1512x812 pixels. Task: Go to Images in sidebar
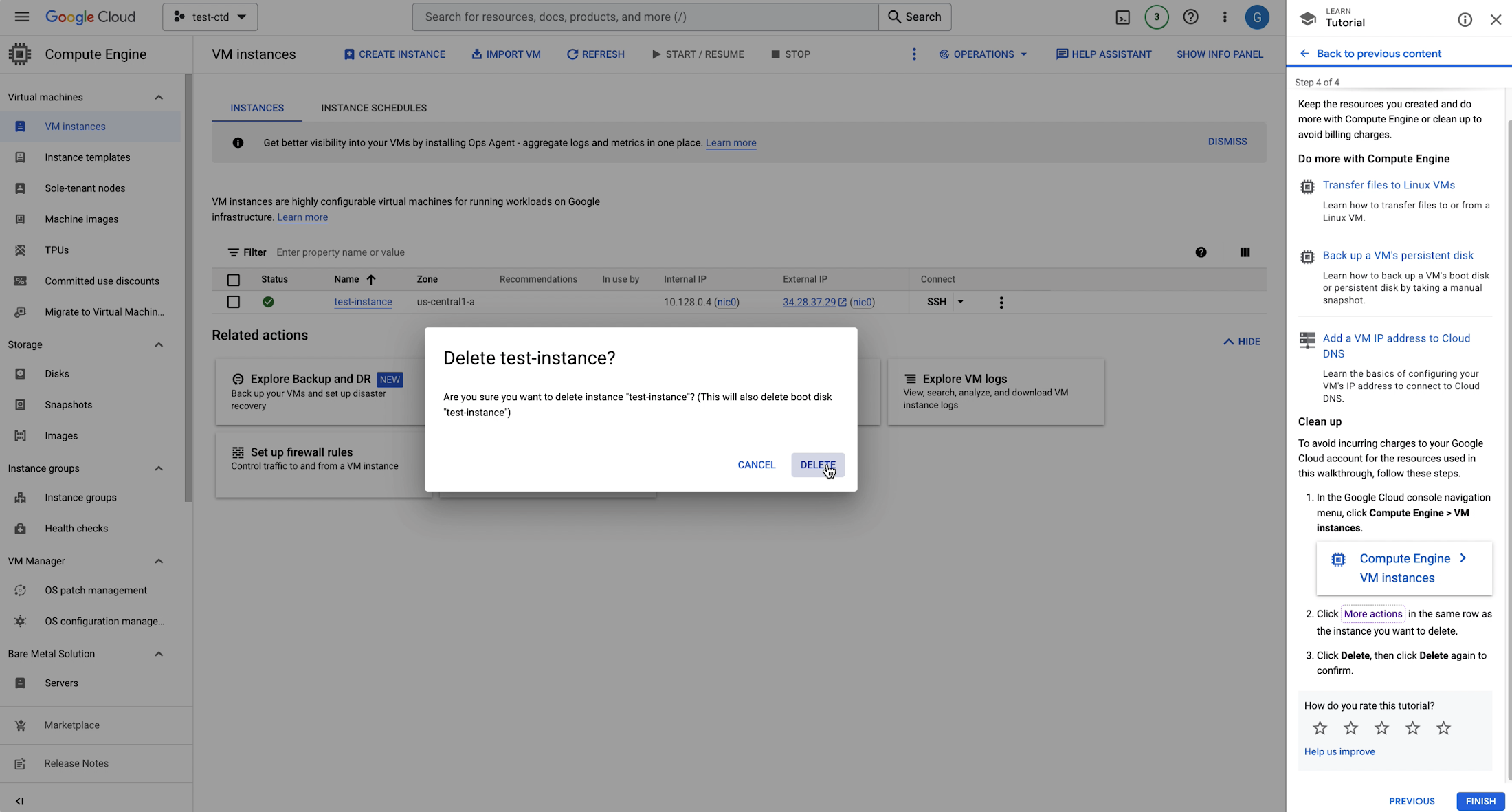[x=90, y=436]
